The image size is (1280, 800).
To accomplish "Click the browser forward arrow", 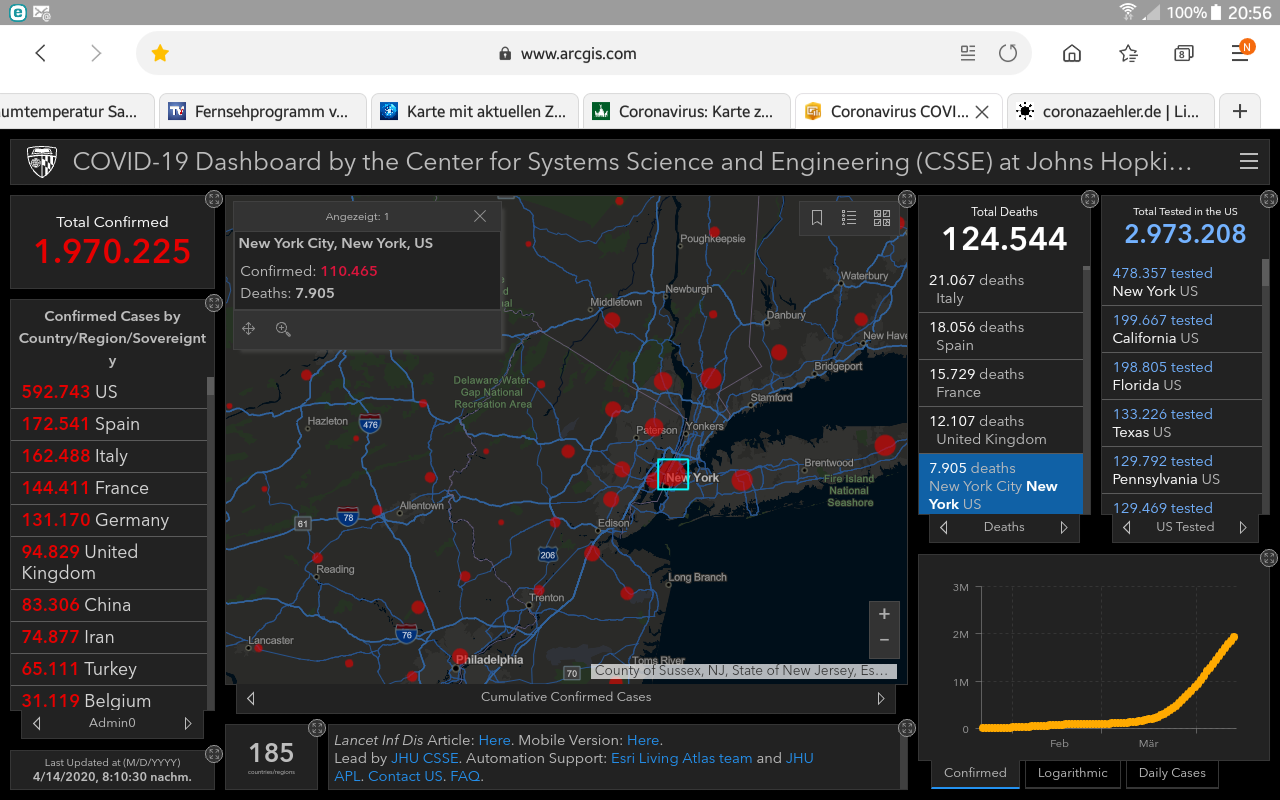I will tap(96, 54).
